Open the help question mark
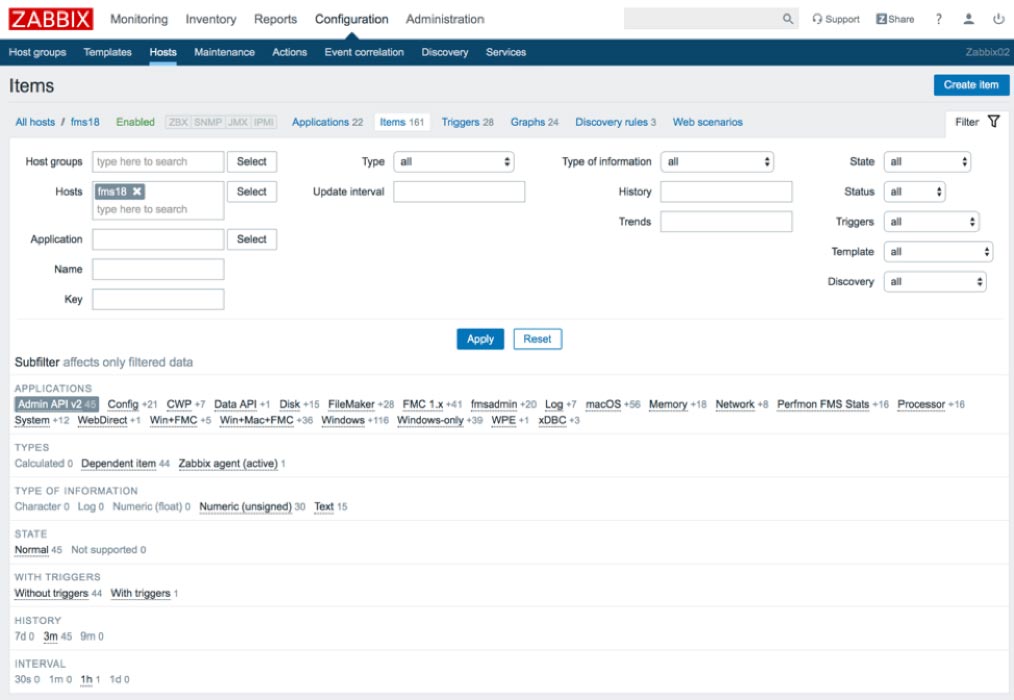1014x700 pixels. (938, 19)
